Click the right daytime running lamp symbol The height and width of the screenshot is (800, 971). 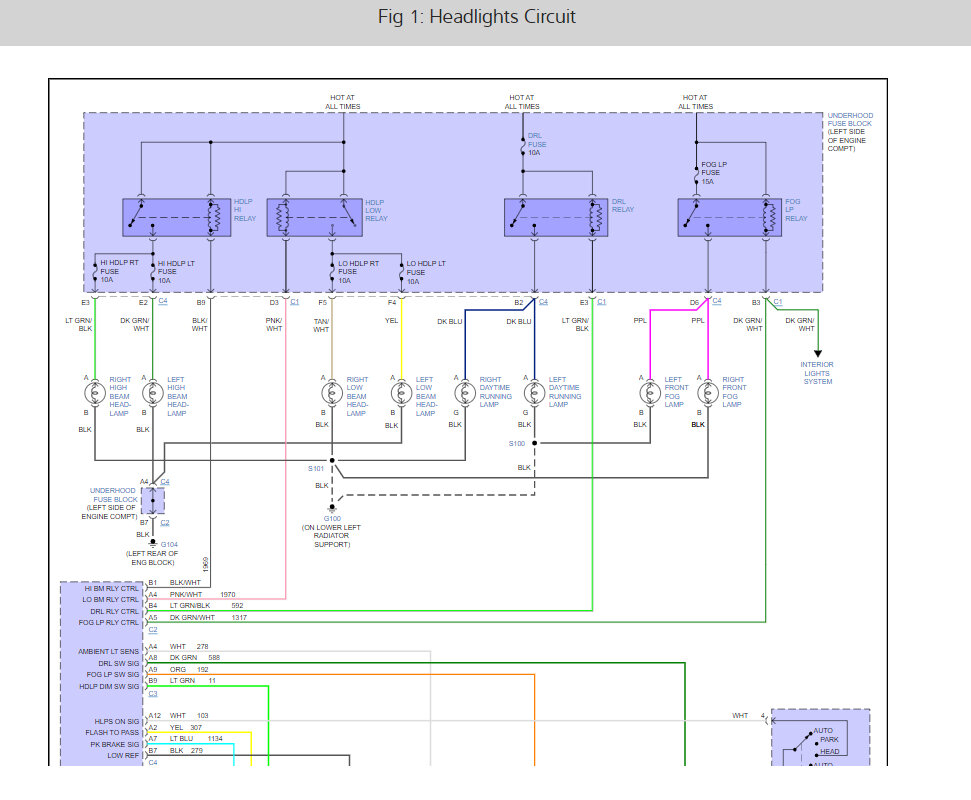click(x=465, y=393)
